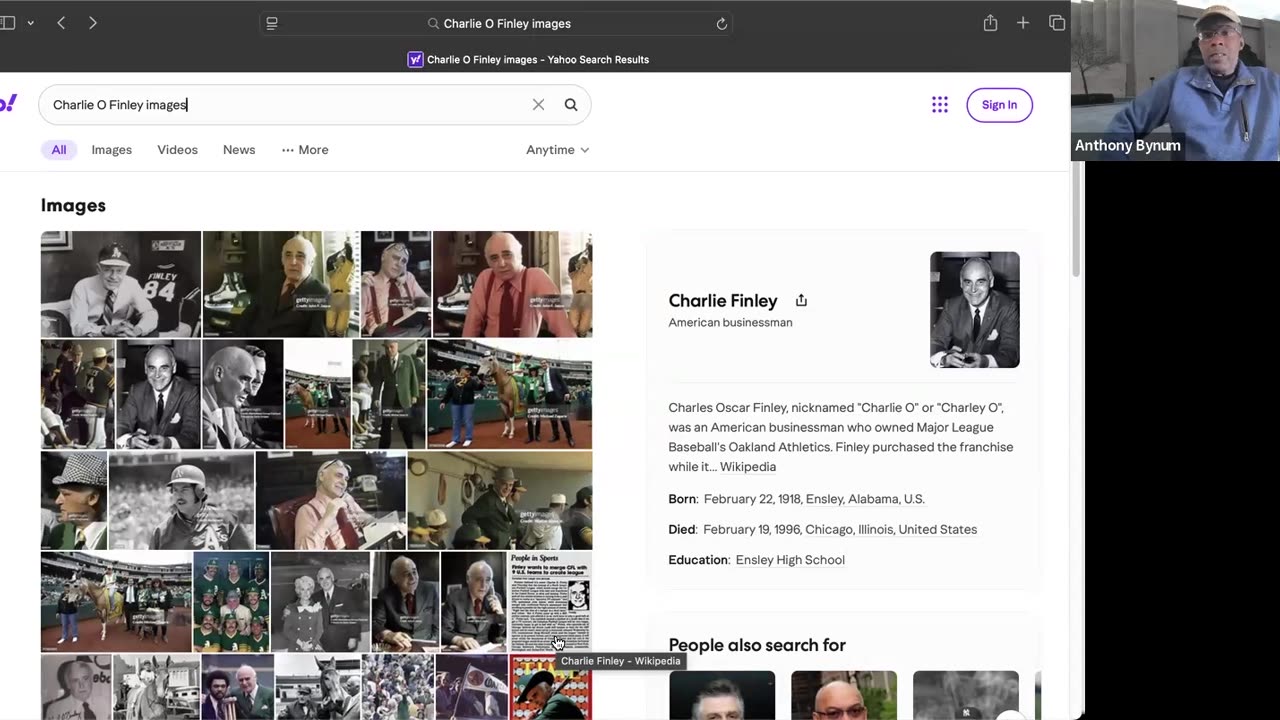The image size is (1280, 720).
Task: Open a new browser tab
Action: (1023, 23)
